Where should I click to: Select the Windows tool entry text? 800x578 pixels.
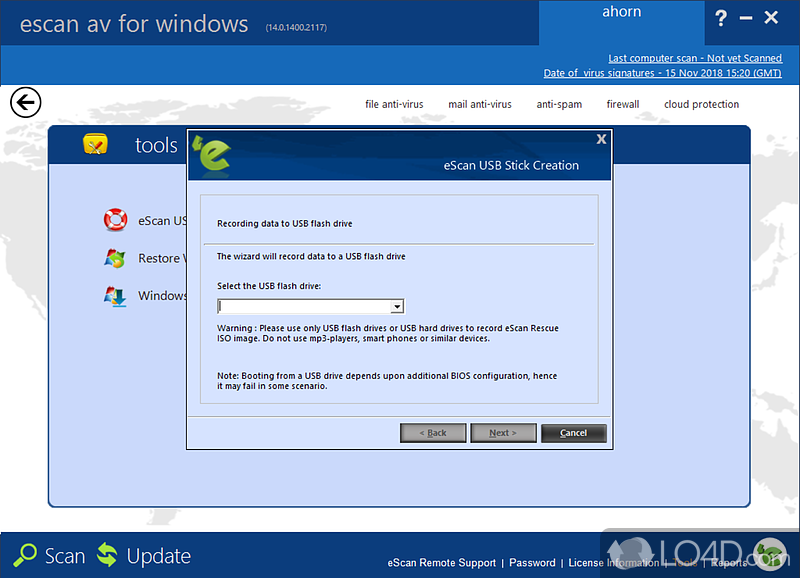pyautogui.click(x=162, y=296)
